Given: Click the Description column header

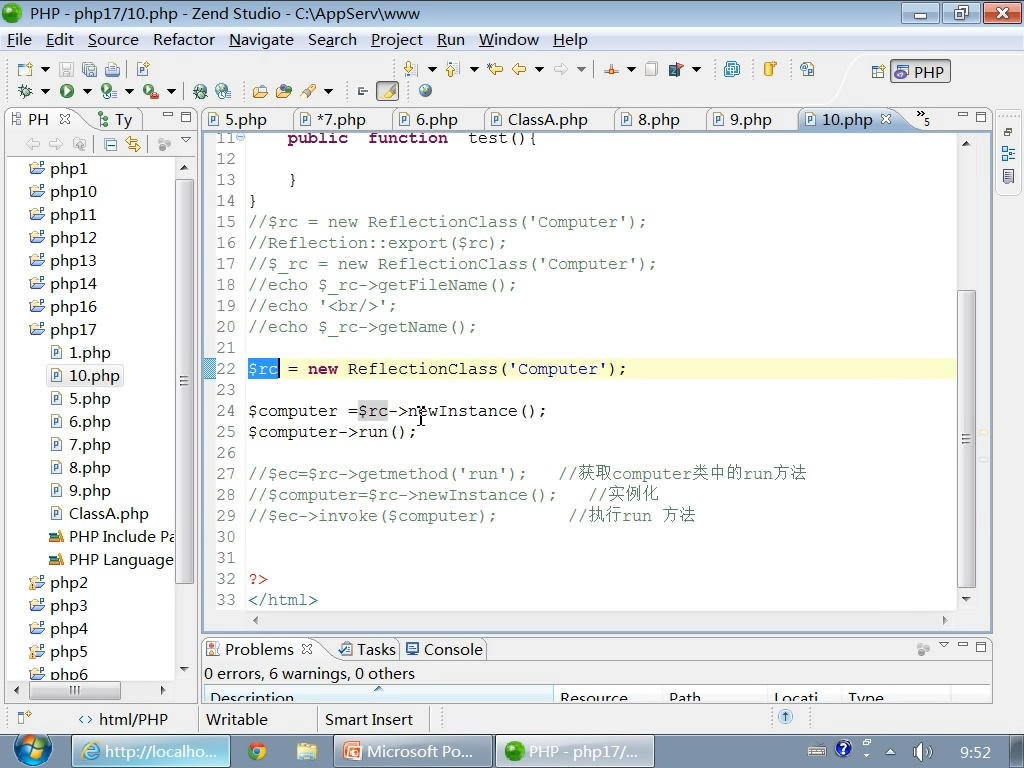Looking at the screenshot, I should (x=379, y=695).
